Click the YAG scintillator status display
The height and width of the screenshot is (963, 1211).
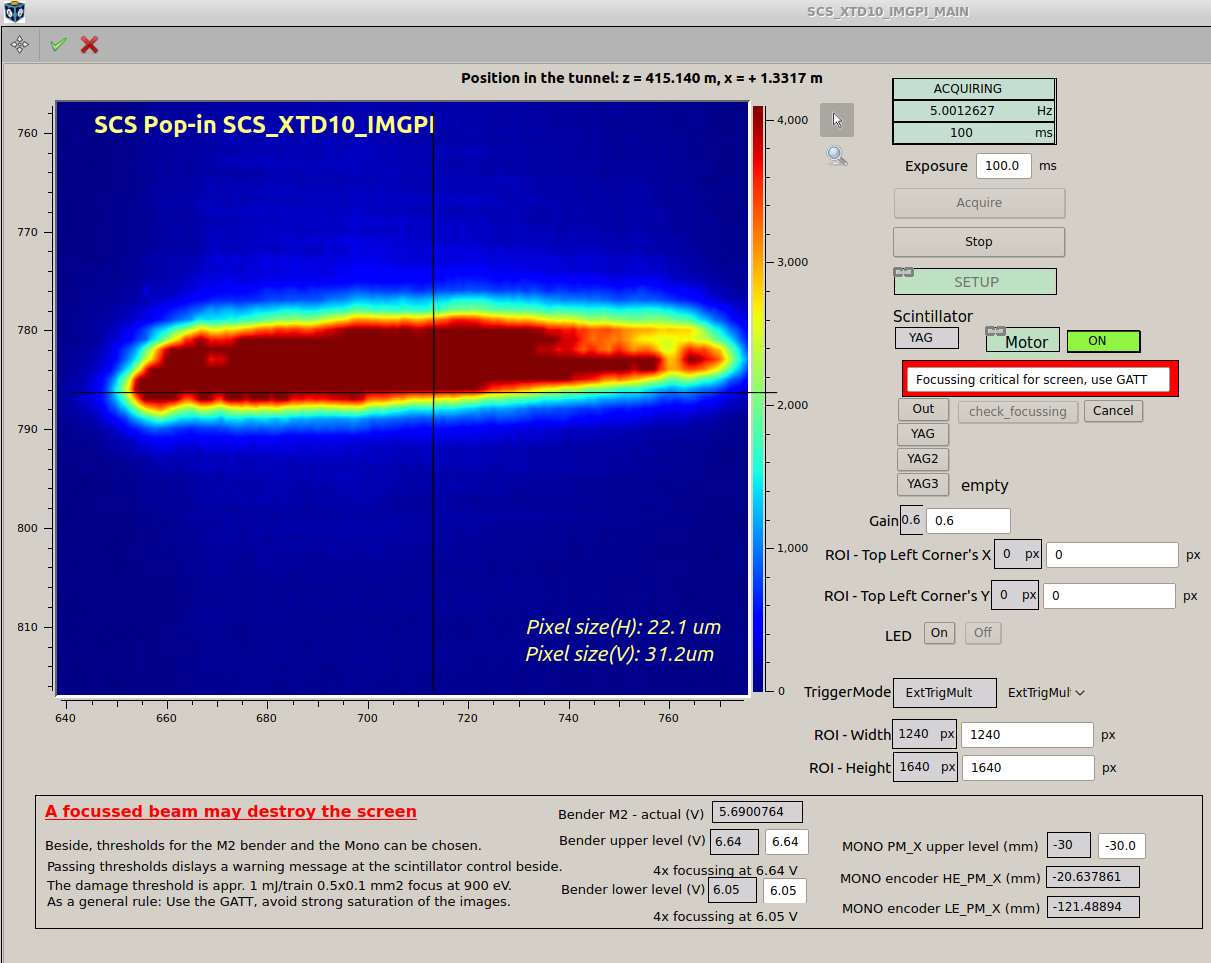927,338
